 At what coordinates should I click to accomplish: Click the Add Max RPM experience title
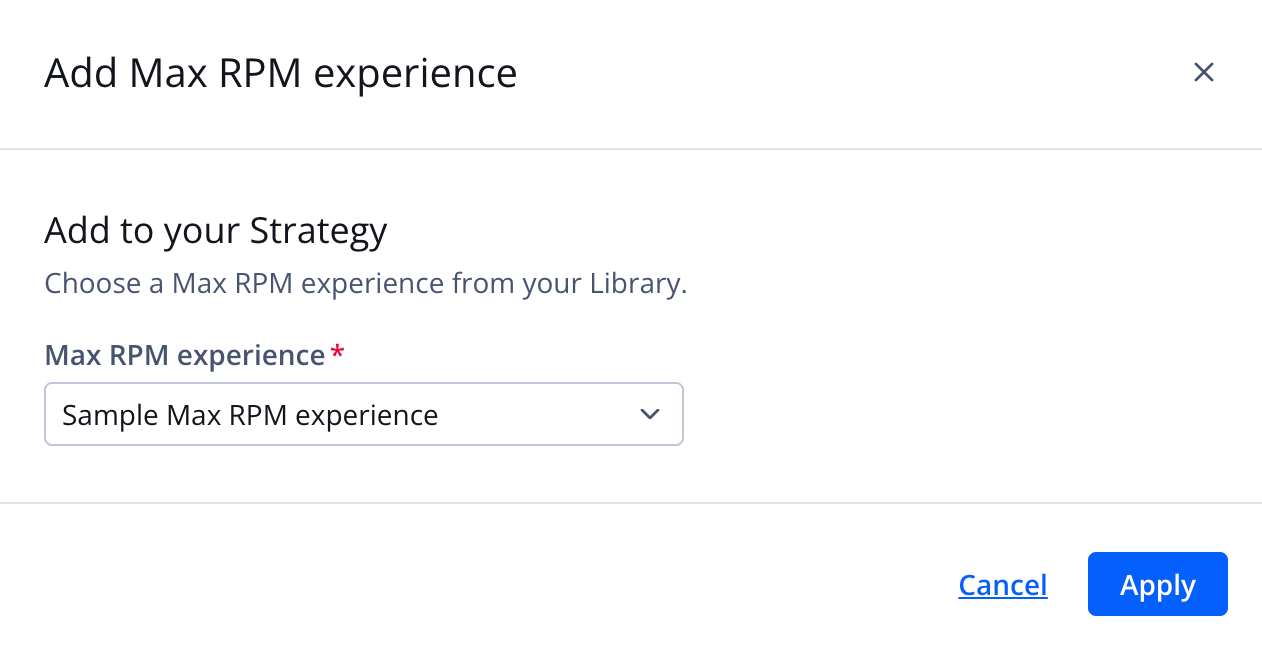click(280, 72)
